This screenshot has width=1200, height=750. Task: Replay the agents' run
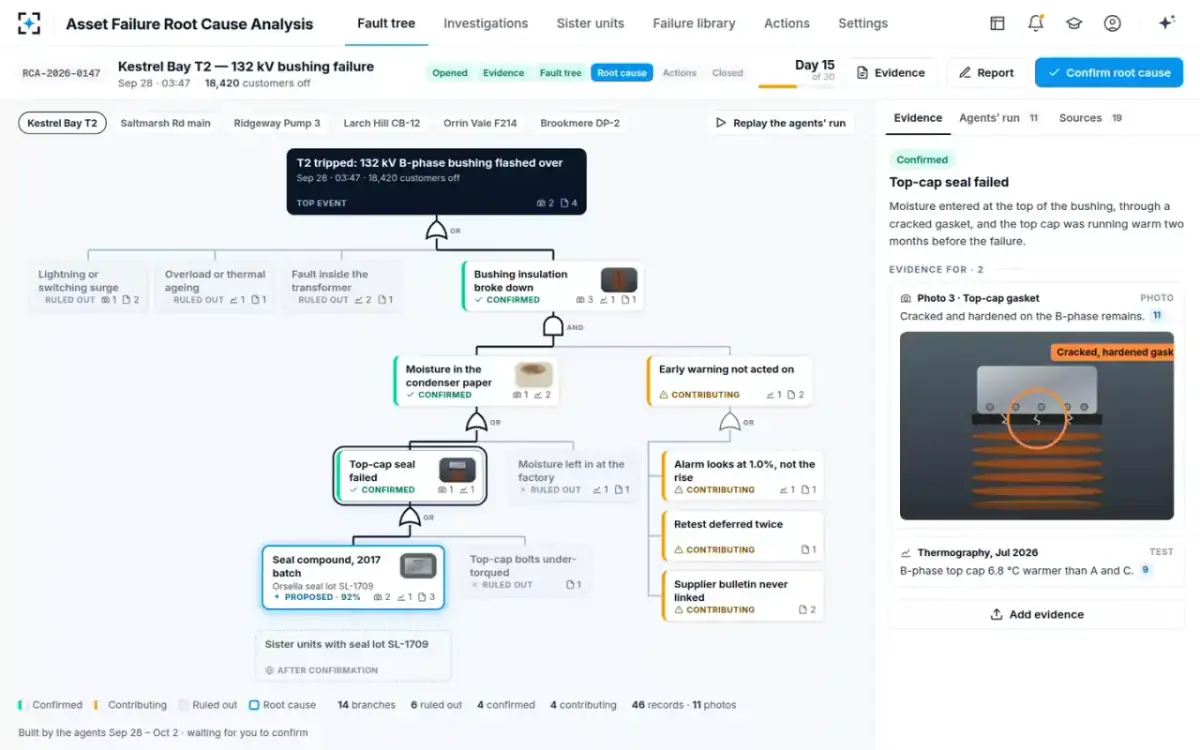pyautogui.click(x=780, y=123)
